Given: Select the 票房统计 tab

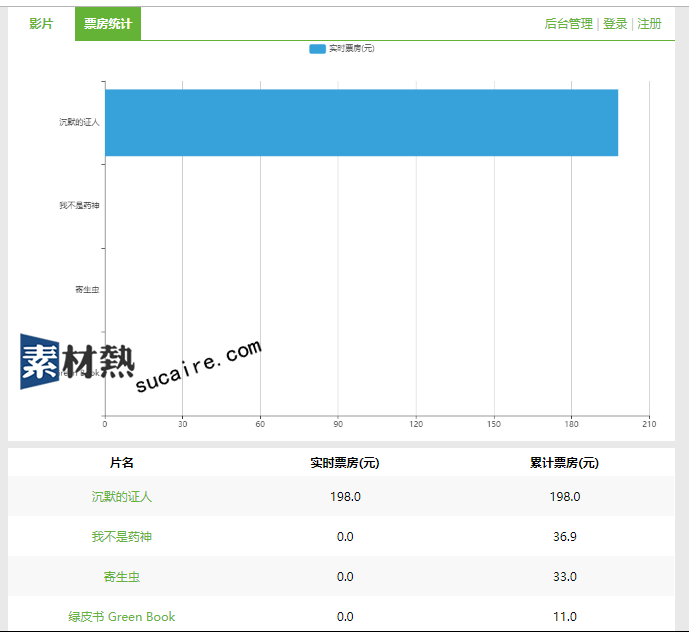Looking at the screenshot, I should click(107, 24).
